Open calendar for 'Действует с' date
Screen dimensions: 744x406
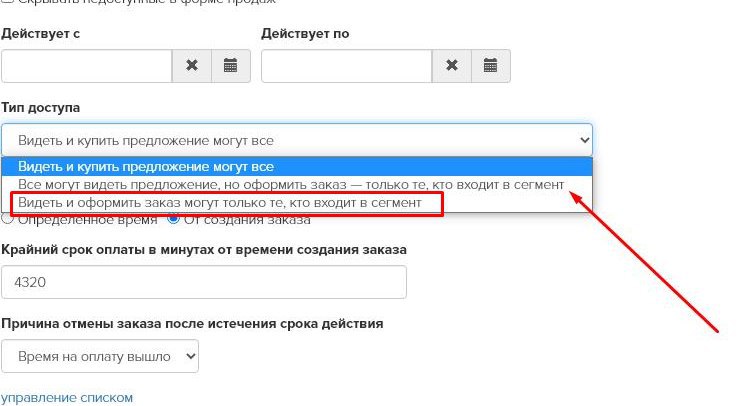coord(231,65)
